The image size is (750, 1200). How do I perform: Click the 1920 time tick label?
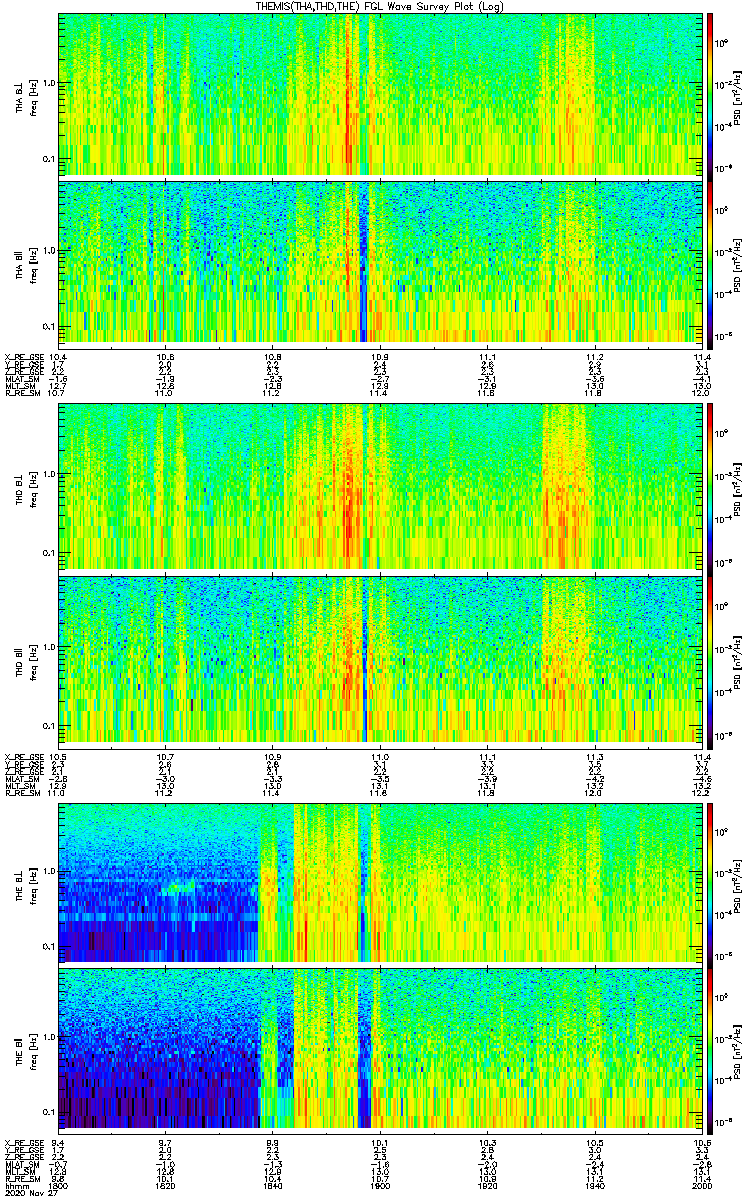tap(487, 1185)
